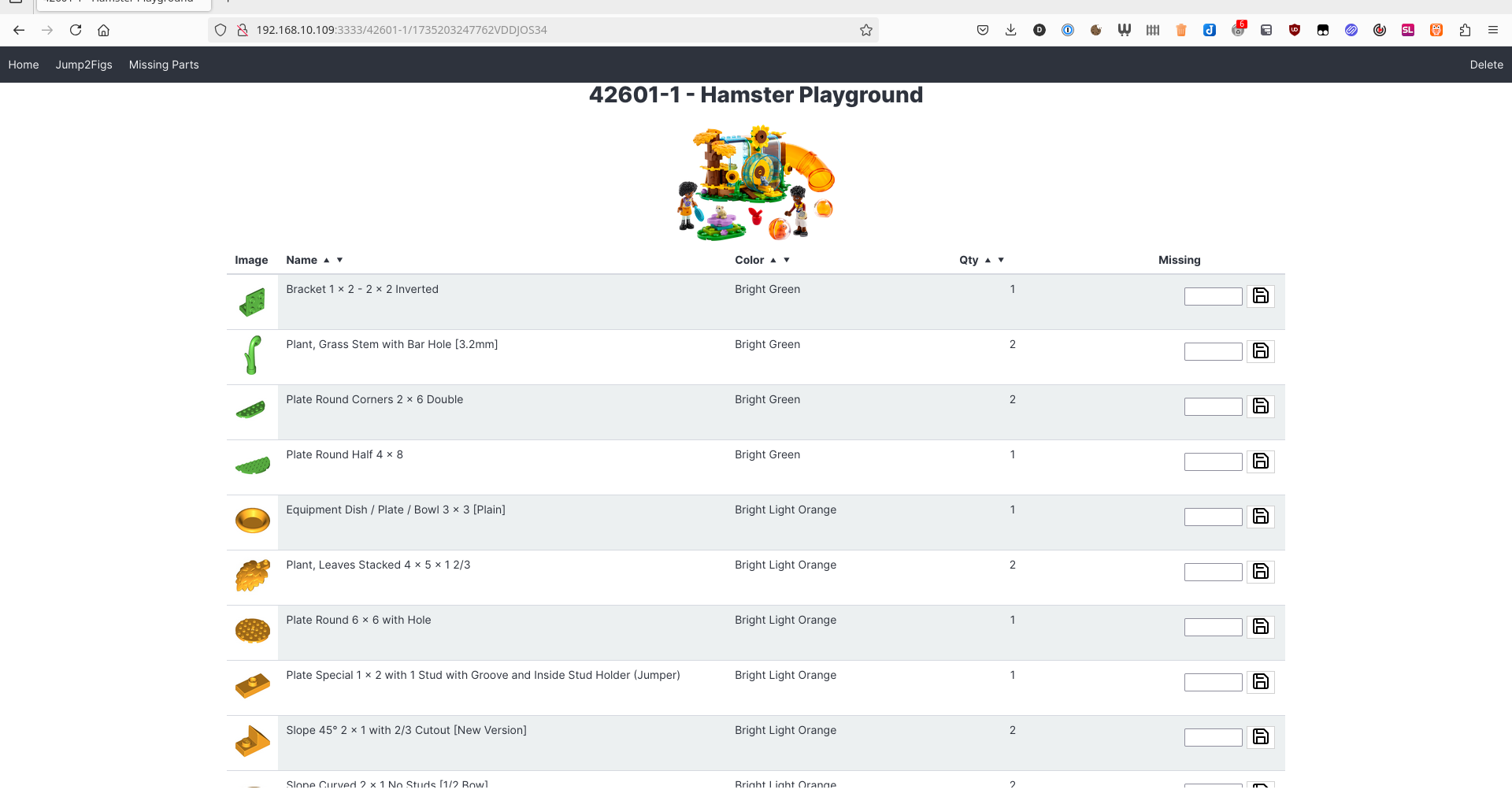Focus missing input for Plant, Leaves Stacked
The width and height of the screenshot is (1512, 808).
[x=1213, y=572]
